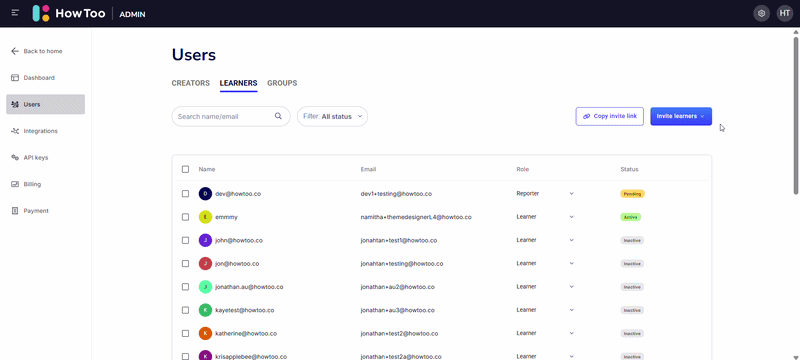Viewport: 800px width, 360px height.
Task: Open the HT profile avatar menu
Action: tap(785, 13)
